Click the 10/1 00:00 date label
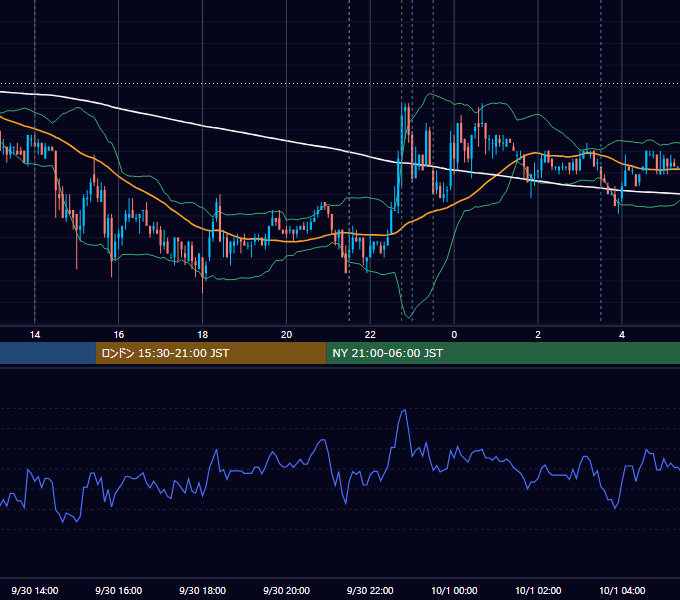Viewport: 680px width, 600px height. click(454, 590)
